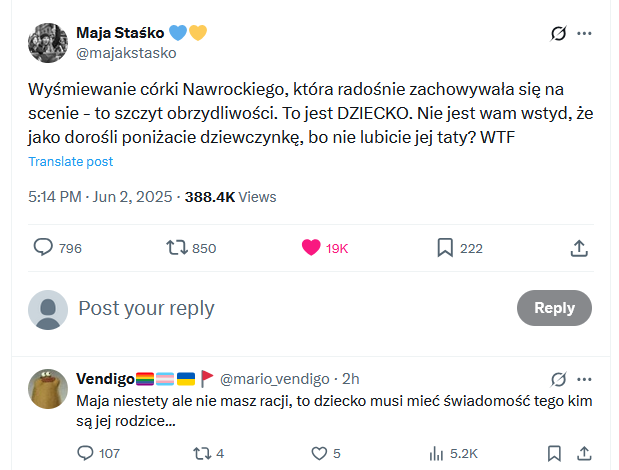
Task: Reply to Vendigo's comment
Action: 85,453
